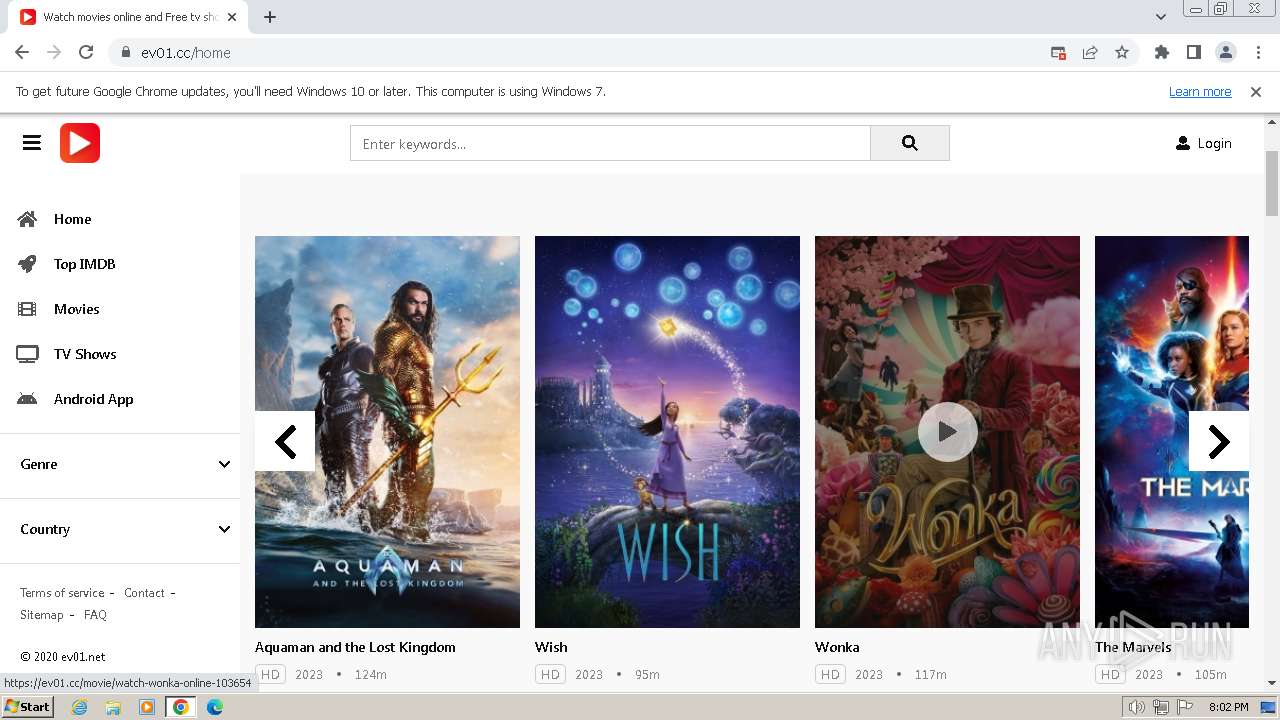Click the Home house icon in sidebar
Viewport: 1280px width, 720px height.
[27, 219]
